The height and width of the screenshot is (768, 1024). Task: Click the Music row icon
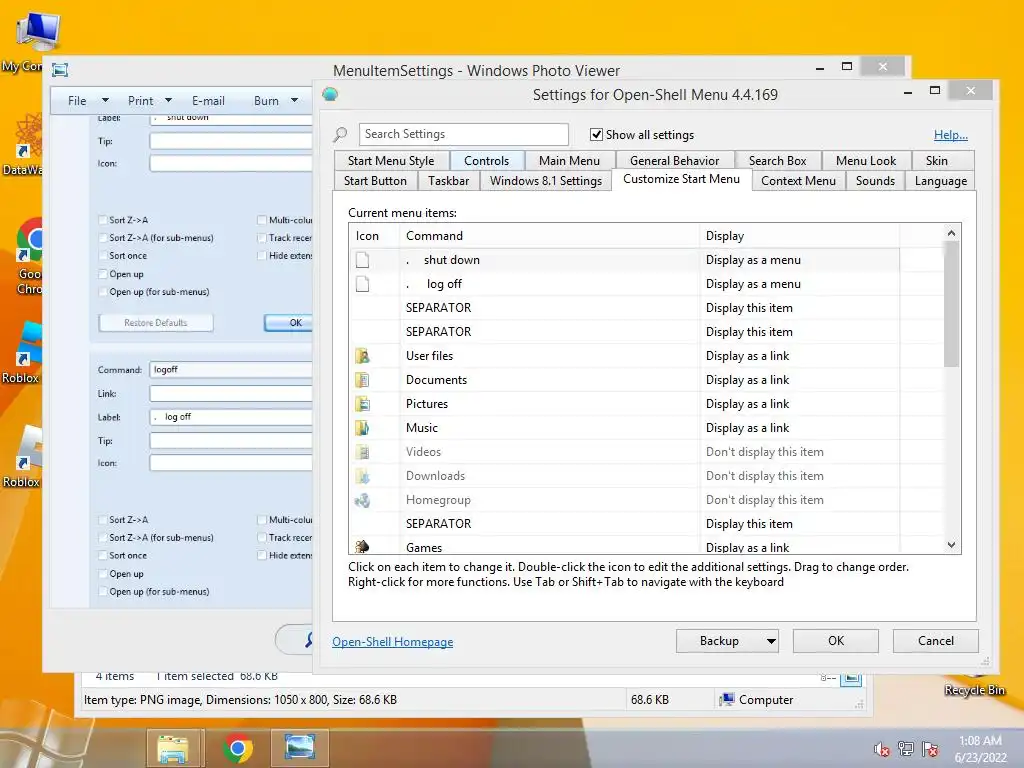click(x=362, y=428)
